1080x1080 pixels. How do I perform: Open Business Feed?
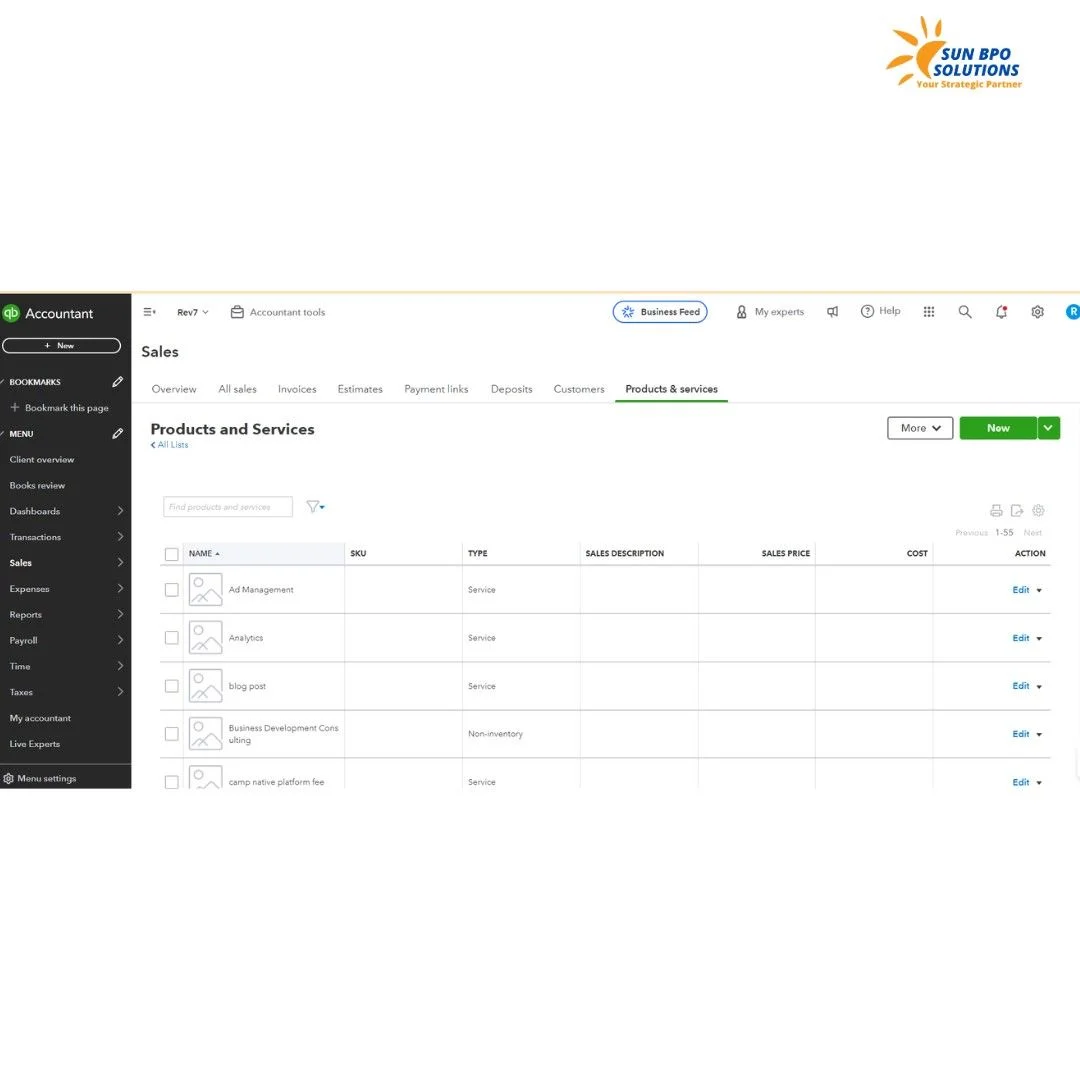[660, 312]
